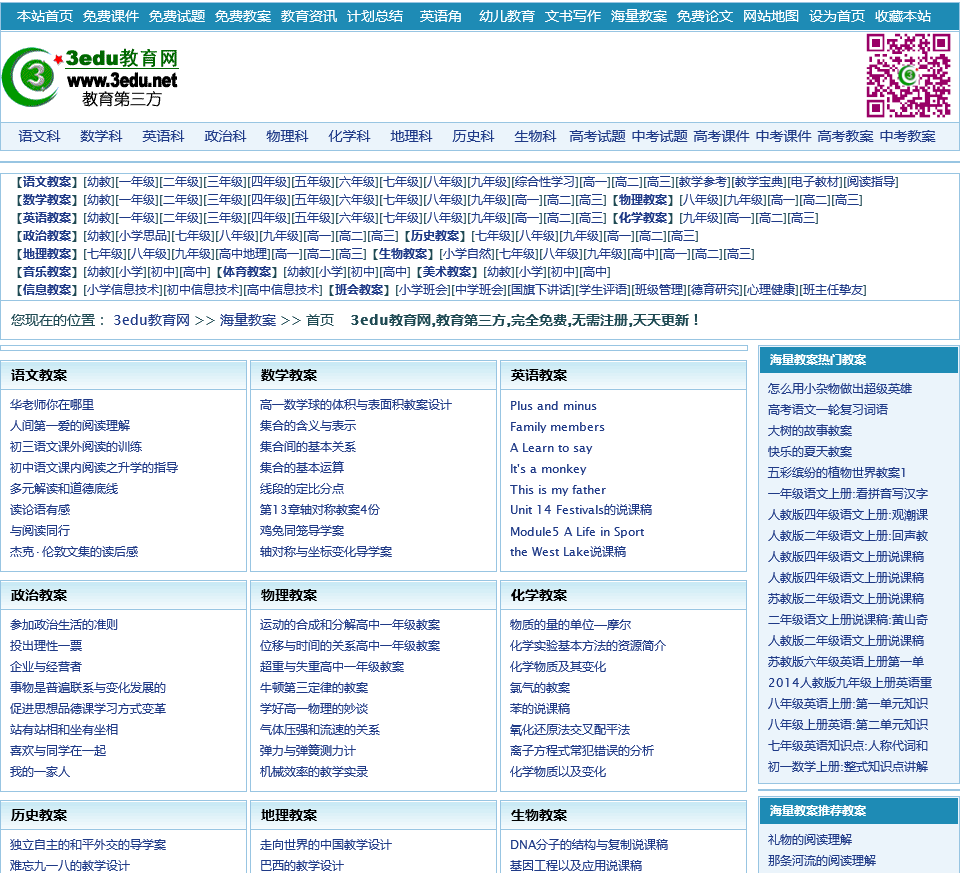This screenshot has height=873, width=960.
Task: Select 数学科 subject tab
Action: (101, 136)
